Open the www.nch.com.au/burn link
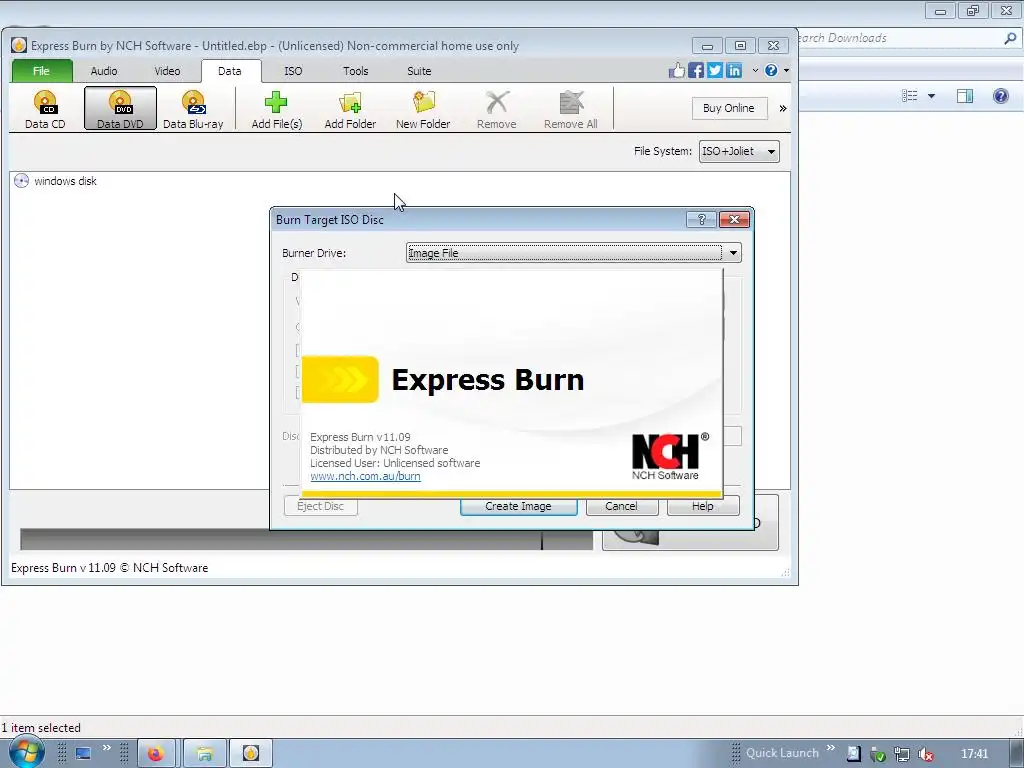Screen dimensions: 1024x768 pos(365,476)
